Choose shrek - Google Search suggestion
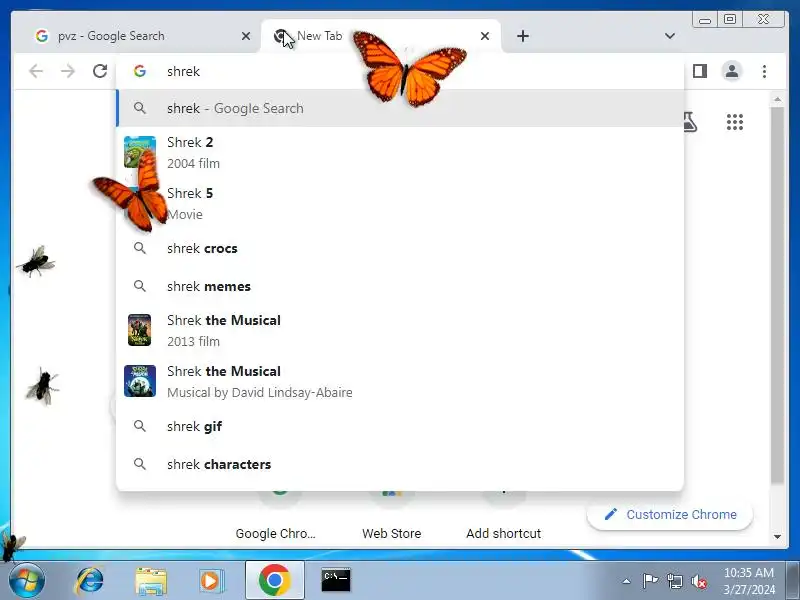The image size is (800, 600). [x=401, y=108]
